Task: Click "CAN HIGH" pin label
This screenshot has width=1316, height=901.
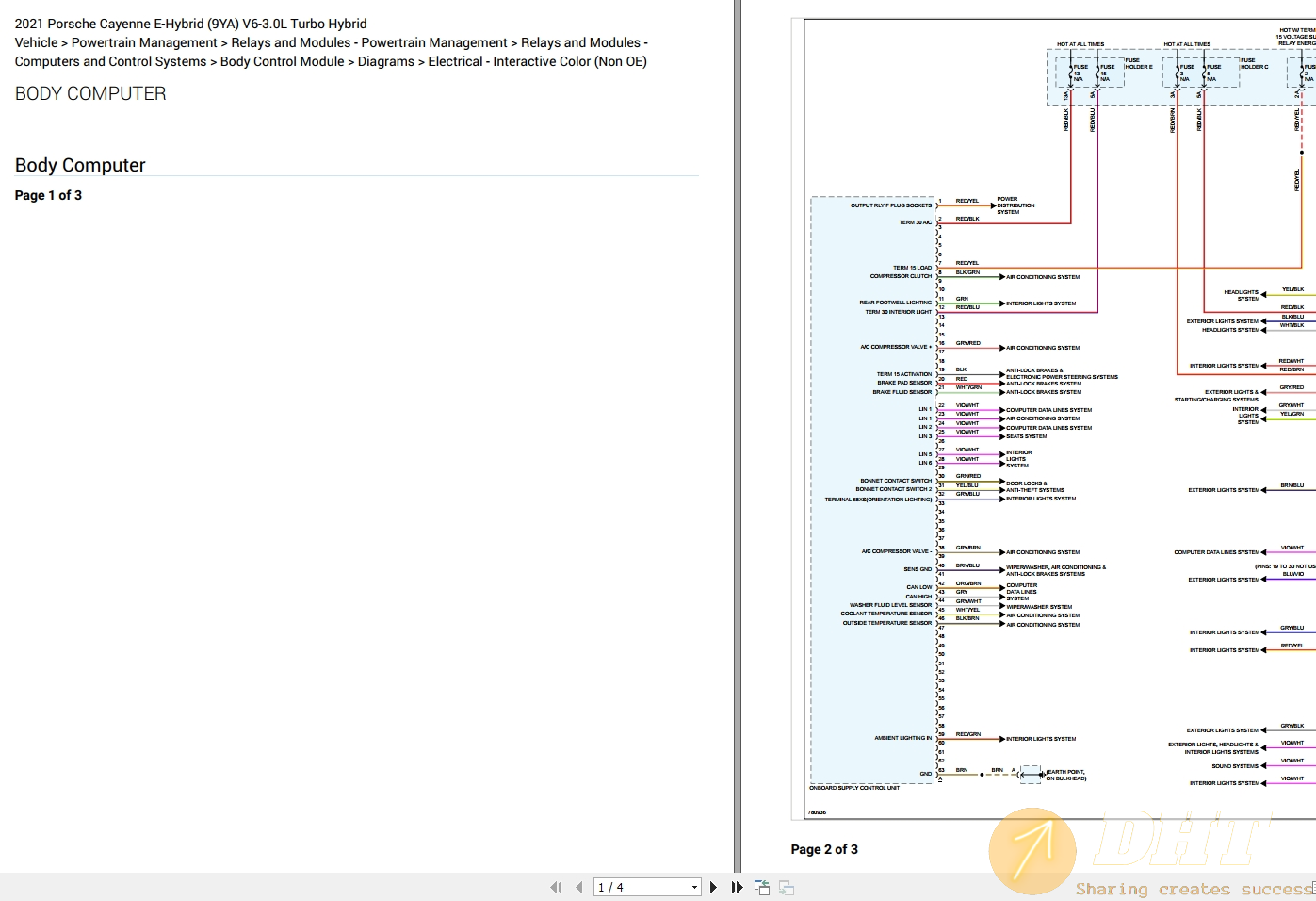Action: 918,597
